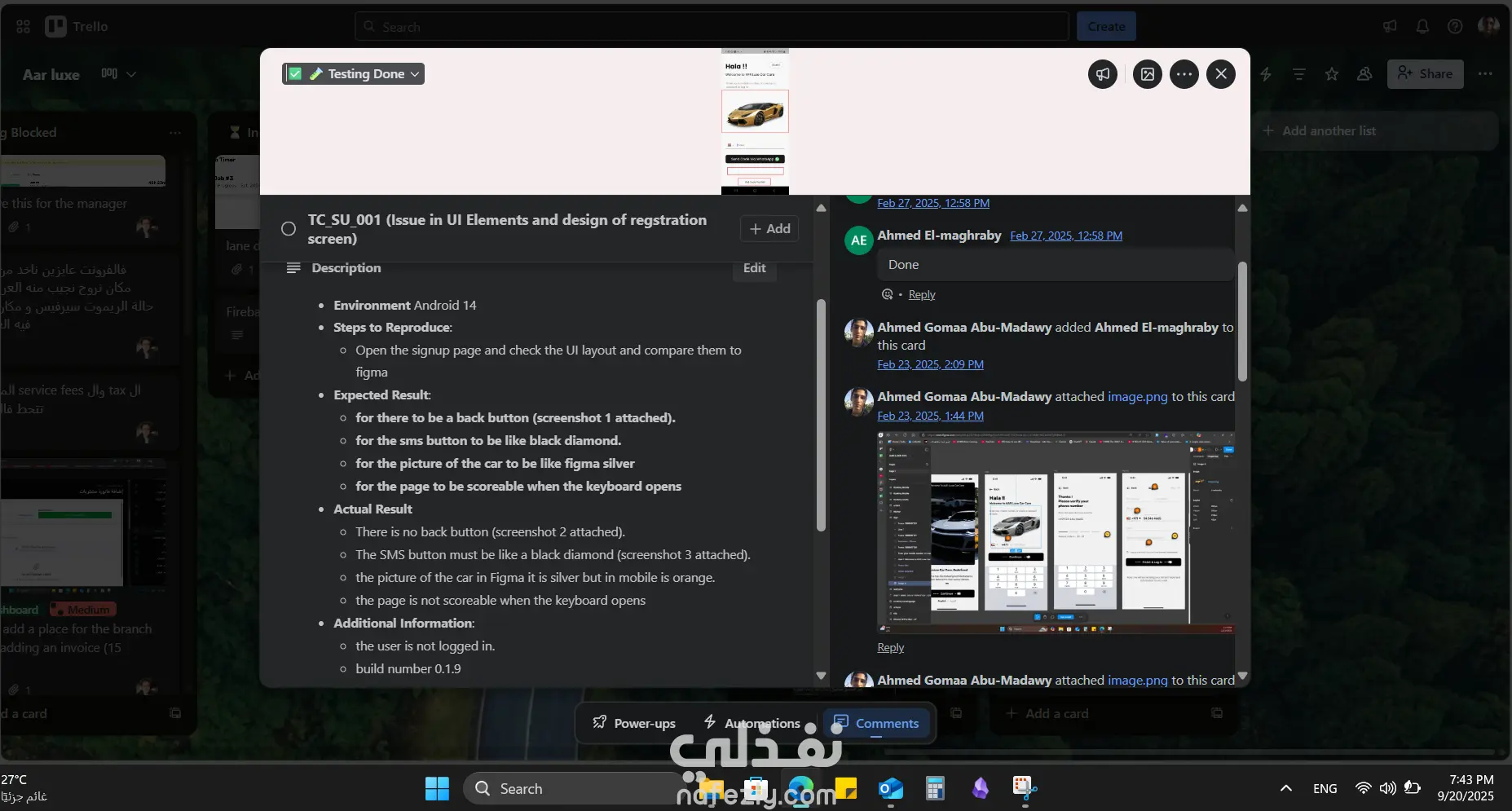Click the Medium label on background card
The height and width of the screenshot is (811, 1512).
(83, 610)
